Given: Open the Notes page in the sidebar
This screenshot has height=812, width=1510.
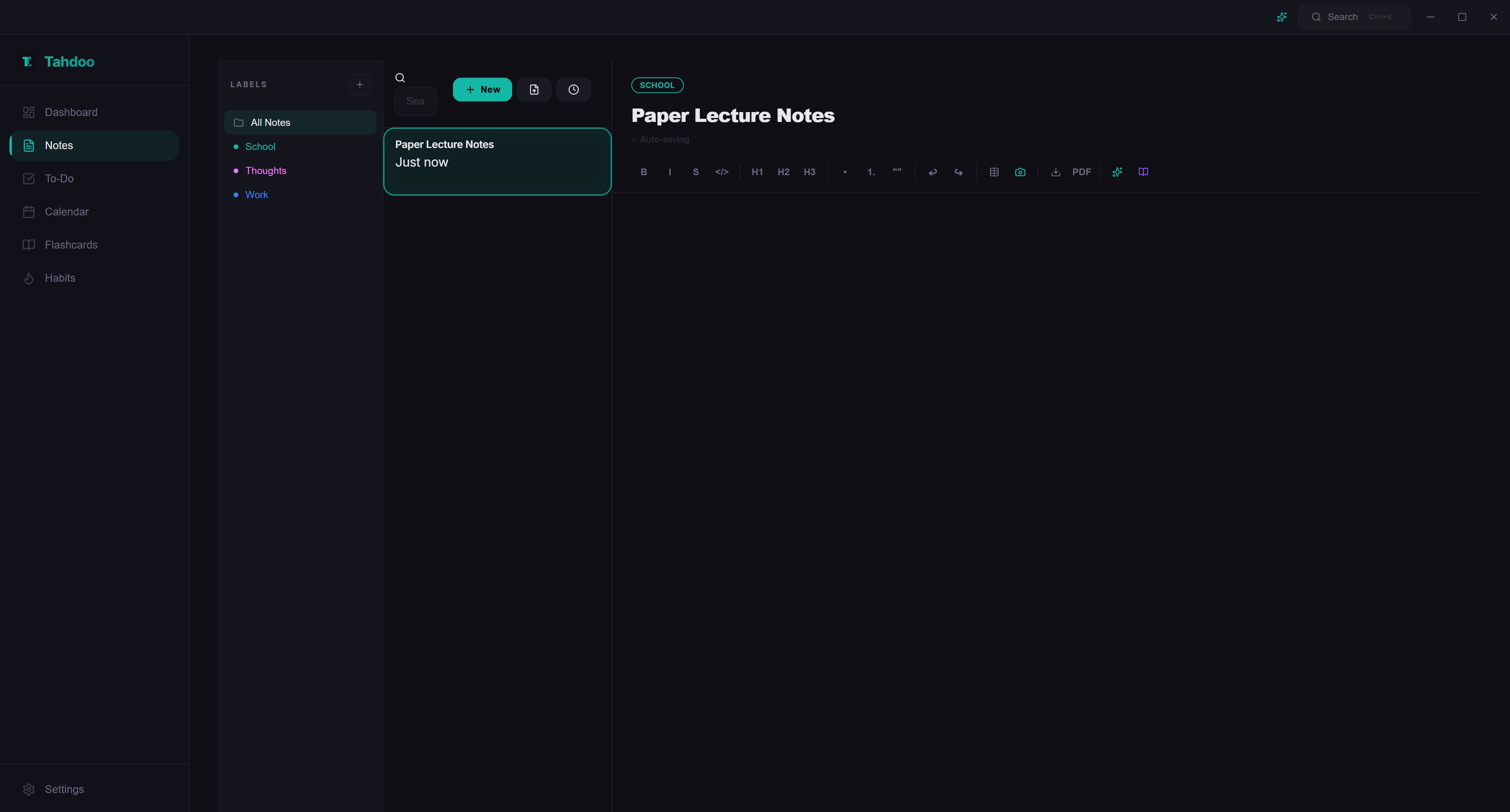Looking at the screenshot, I should click(94, 146).
